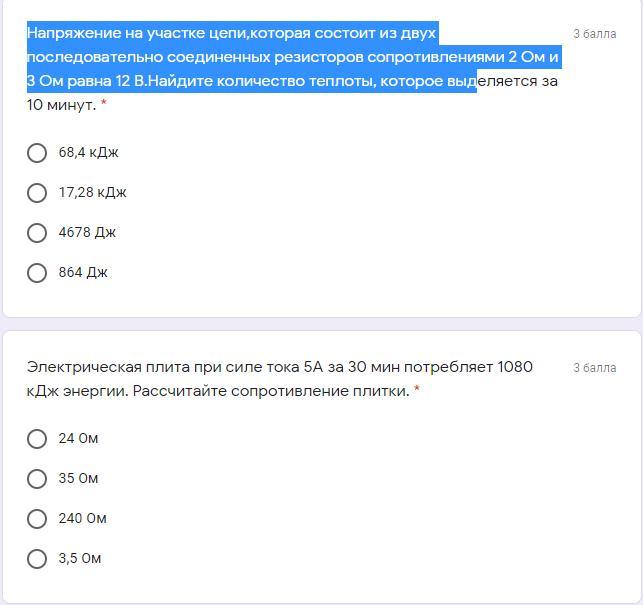The image size is (643, 605).
Task: Pick the 240 Ом option
Action: 37,518
